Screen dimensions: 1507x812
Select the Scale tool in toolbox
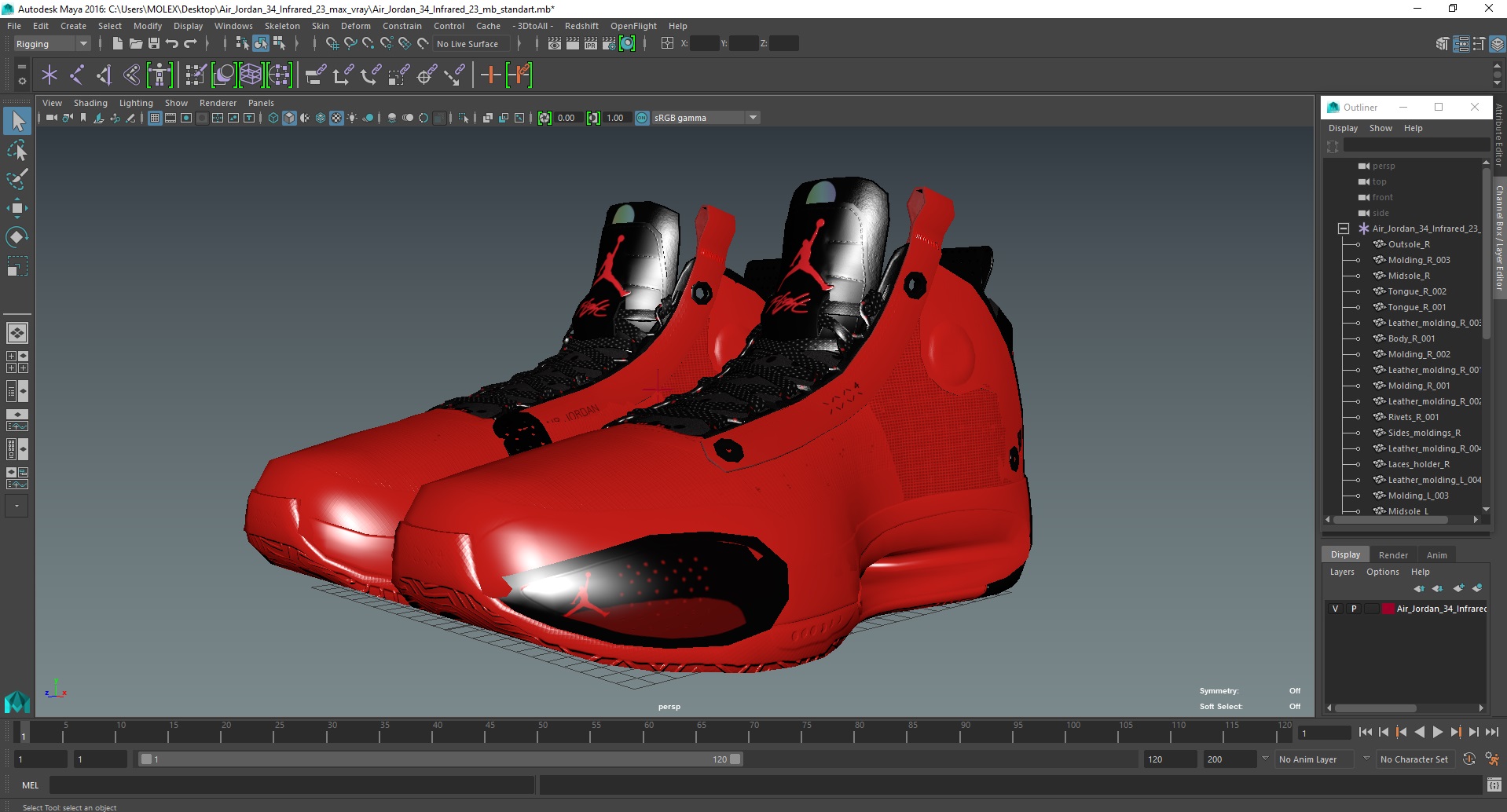(x=16, y=266)
